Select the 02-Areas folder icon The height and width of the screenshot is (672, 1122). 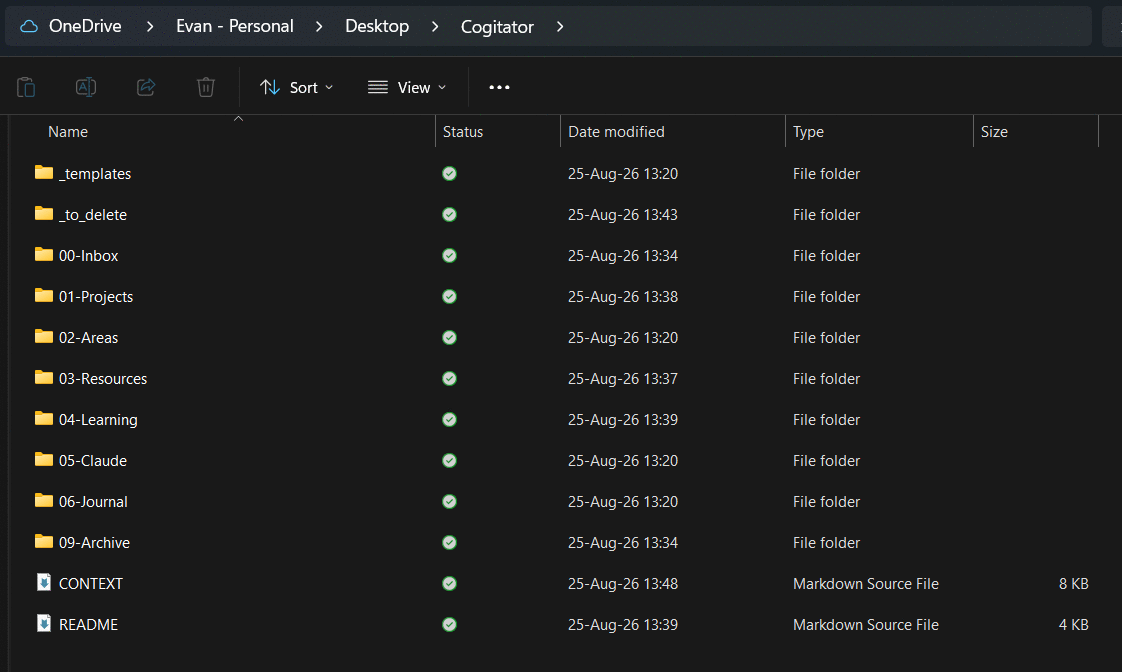[44, 336]
